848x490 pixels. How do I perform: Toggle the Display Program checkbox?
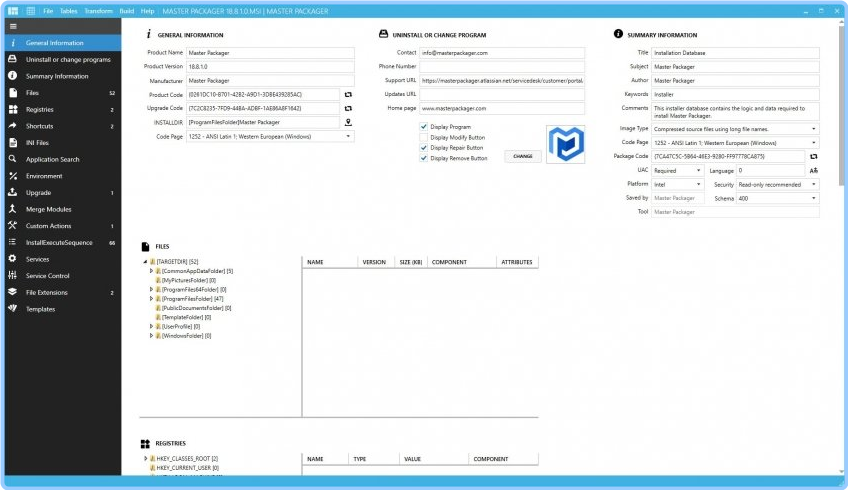[x=424, y=127]
